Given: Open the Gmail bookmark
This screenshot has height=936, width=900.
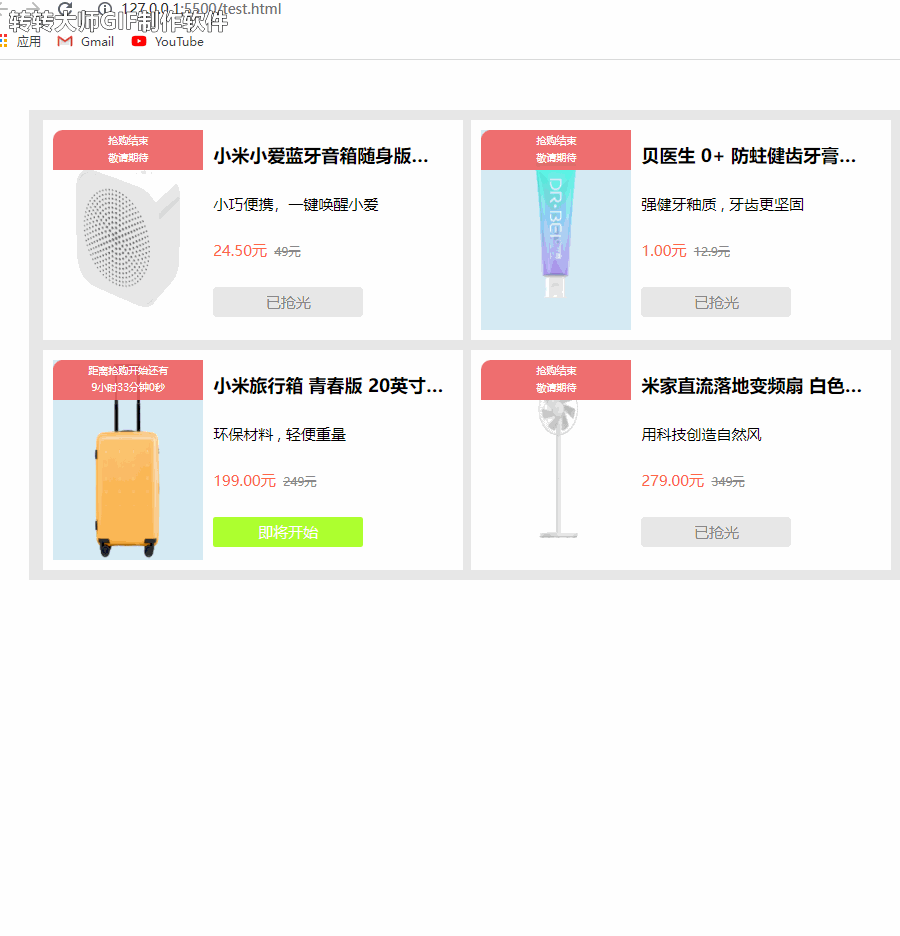Looking at the screenshot, I should [x=86, y=41].
